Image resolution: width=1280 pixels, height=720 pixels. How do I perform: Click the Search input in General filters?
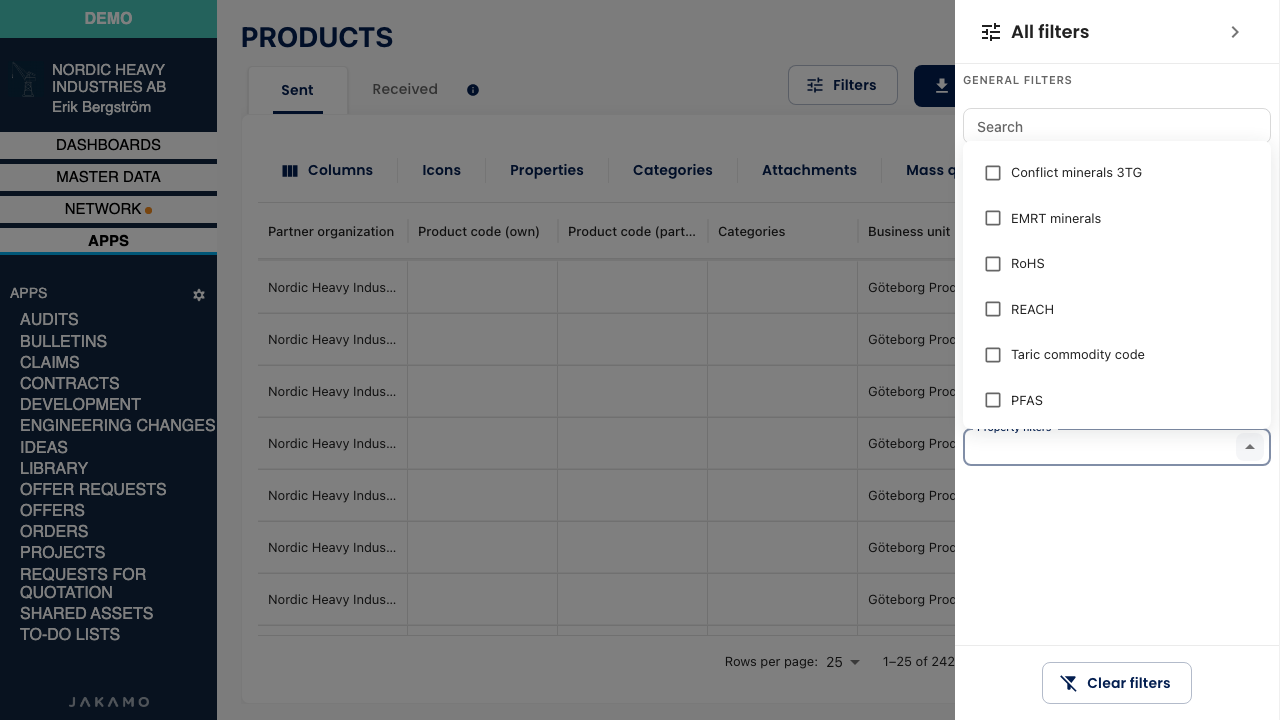[x=1117, y=127]
